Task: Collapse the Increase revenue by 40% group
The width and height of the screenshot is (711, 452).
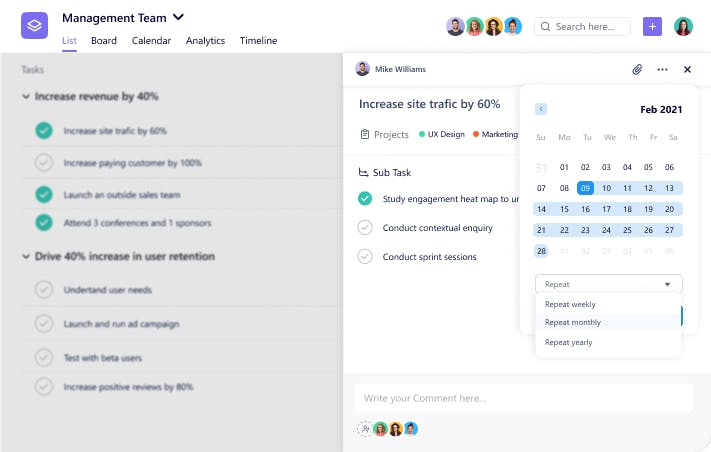Action: tap(25, 97)
